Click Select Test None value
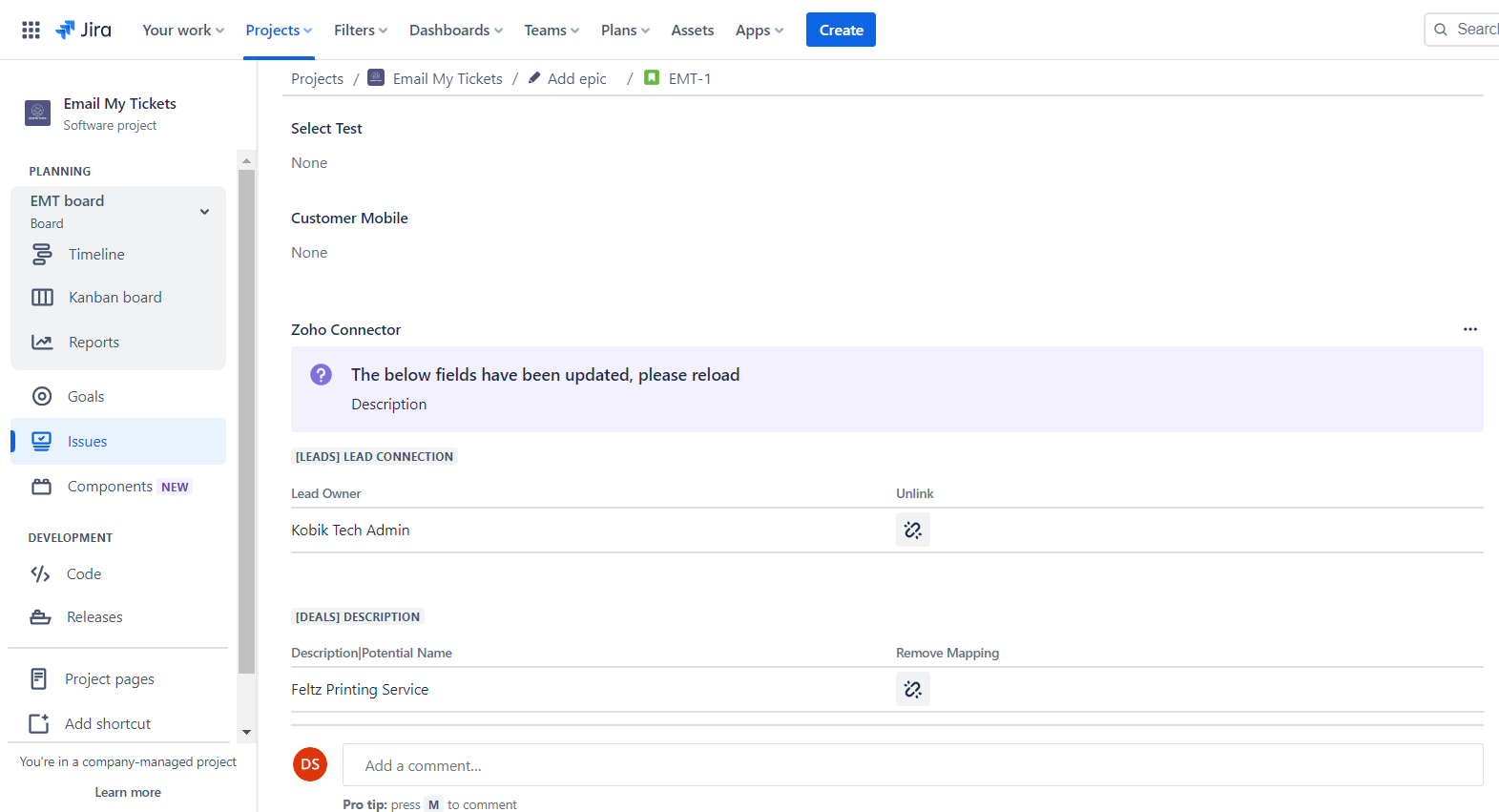Screen dimensions: 1499x812 point(309,162)
